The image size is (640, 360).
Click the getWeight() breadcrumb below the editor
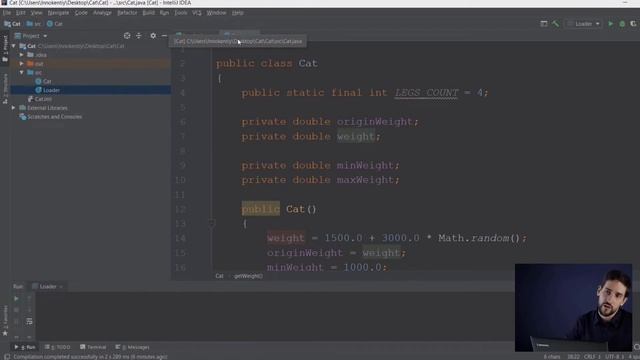click(248, 276)
